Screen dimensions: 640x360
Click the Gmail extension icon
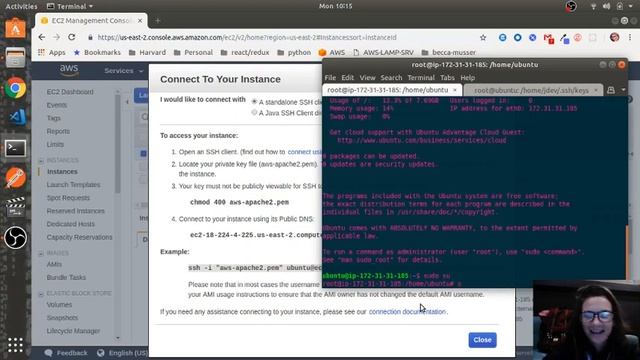[x=548, y=38]
